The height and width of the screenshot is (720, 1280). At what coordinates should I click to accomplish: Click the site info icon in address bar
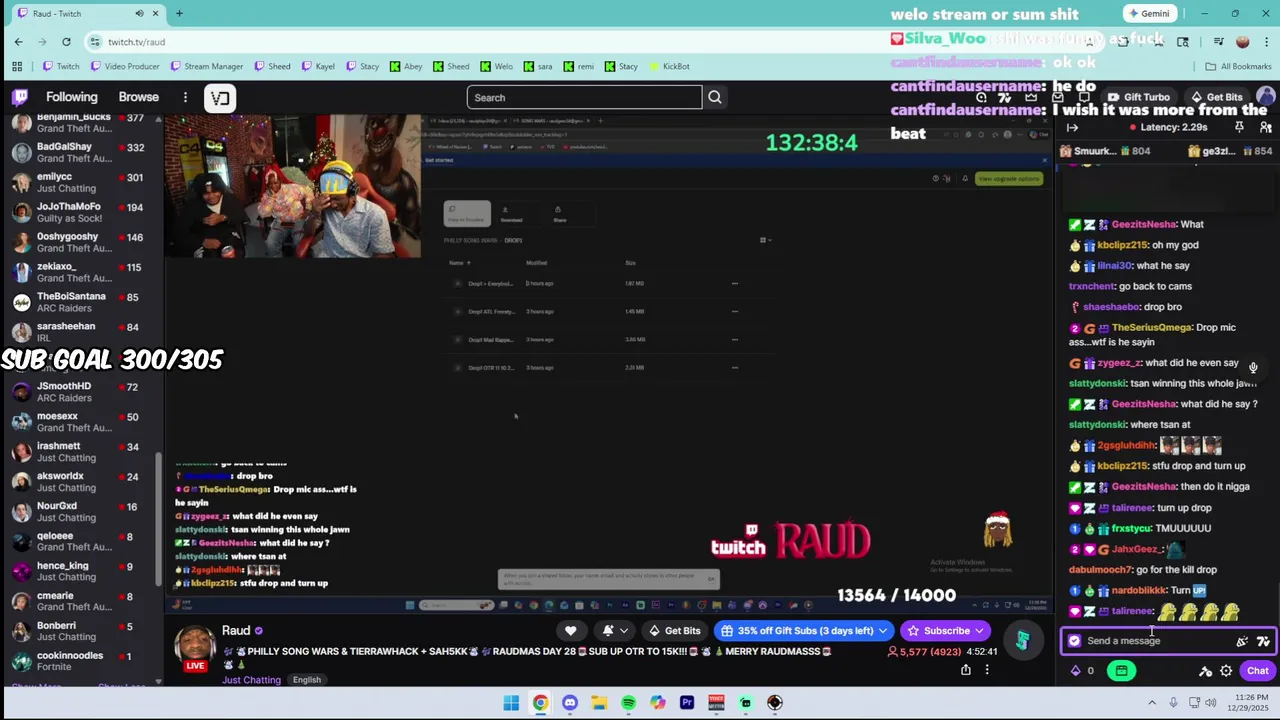point(95,41)
